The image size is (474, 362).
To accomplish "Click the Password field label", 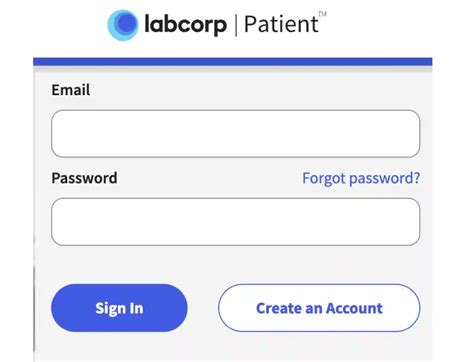I will [x=84, y=178].
